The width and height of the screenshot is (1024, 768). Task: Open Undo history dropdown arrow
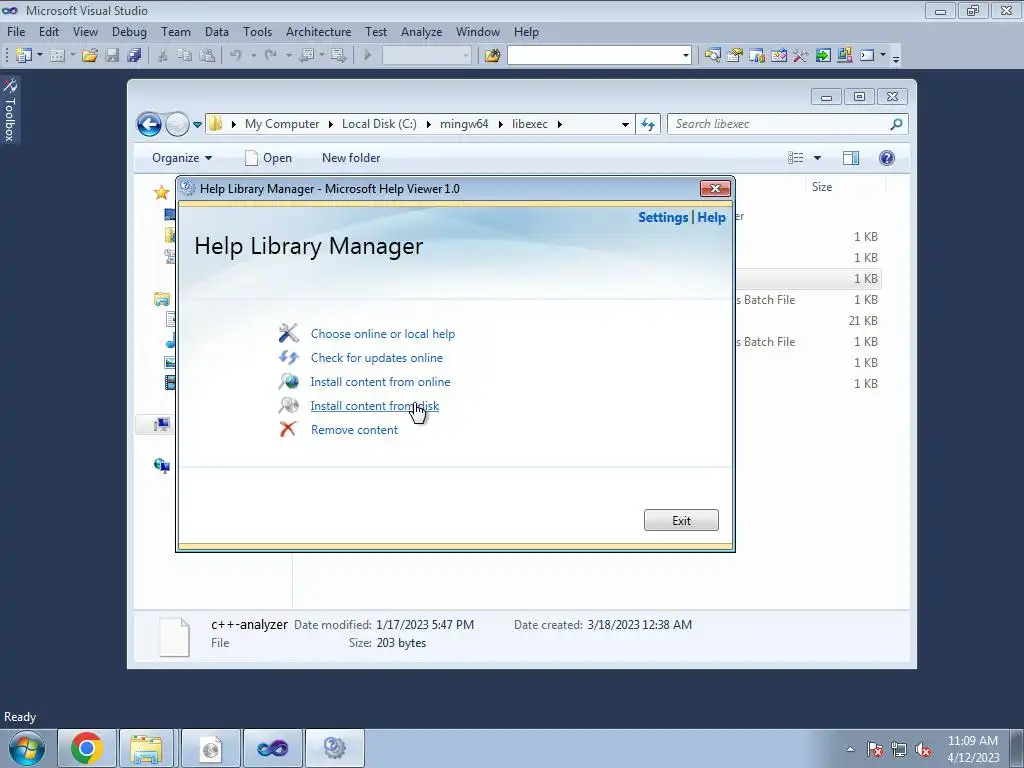pos(253,56)
